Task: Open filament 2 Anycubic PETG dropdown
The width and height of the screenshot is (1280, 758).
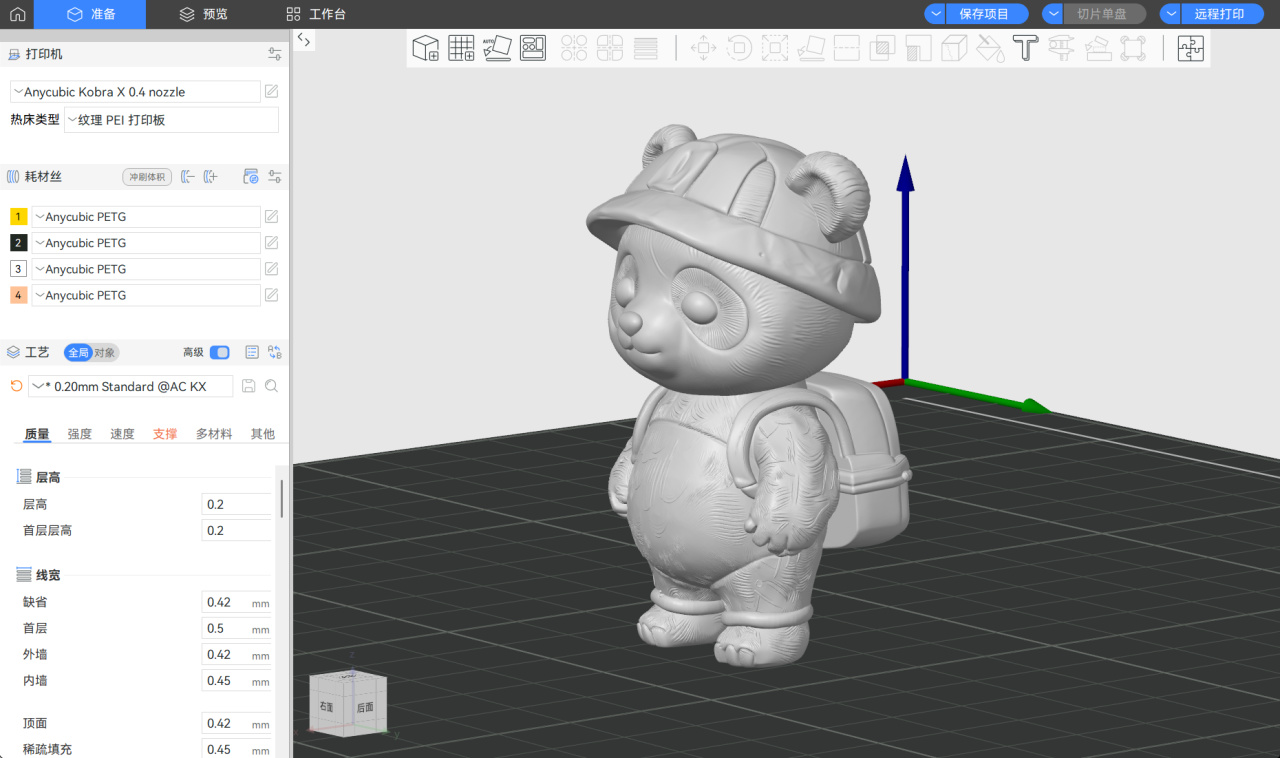Action: 146,243
